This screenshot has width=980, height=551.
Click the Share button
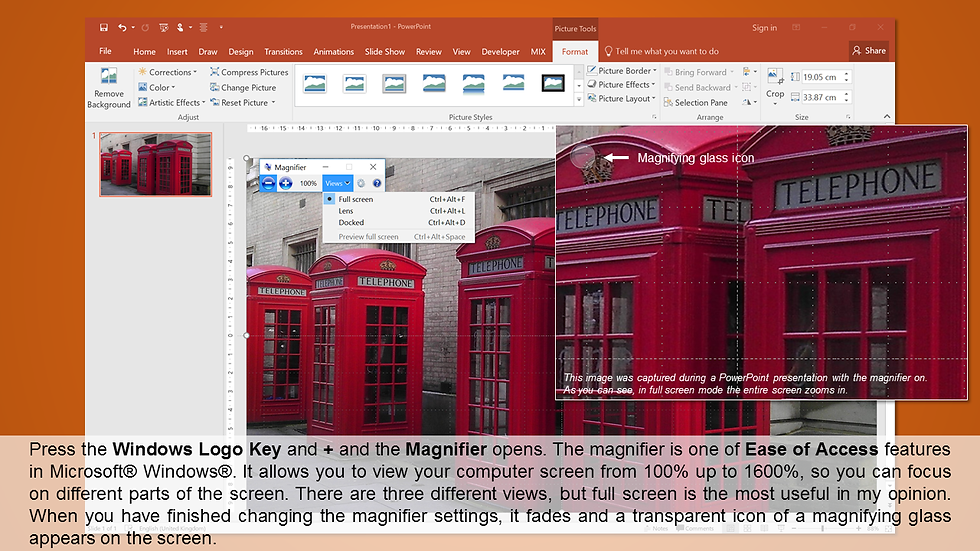(869, 51)
